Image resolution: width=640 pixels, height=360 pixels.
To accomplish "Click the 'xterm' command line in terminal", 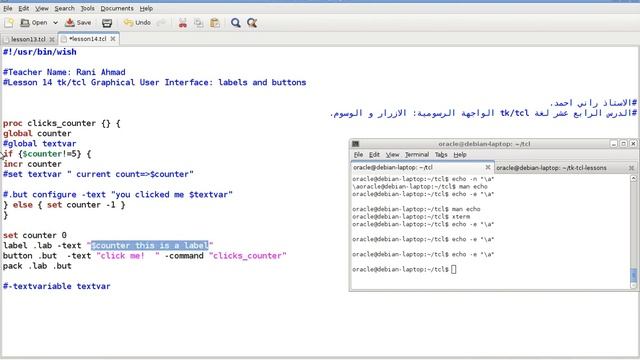I will tap(411, 217).
